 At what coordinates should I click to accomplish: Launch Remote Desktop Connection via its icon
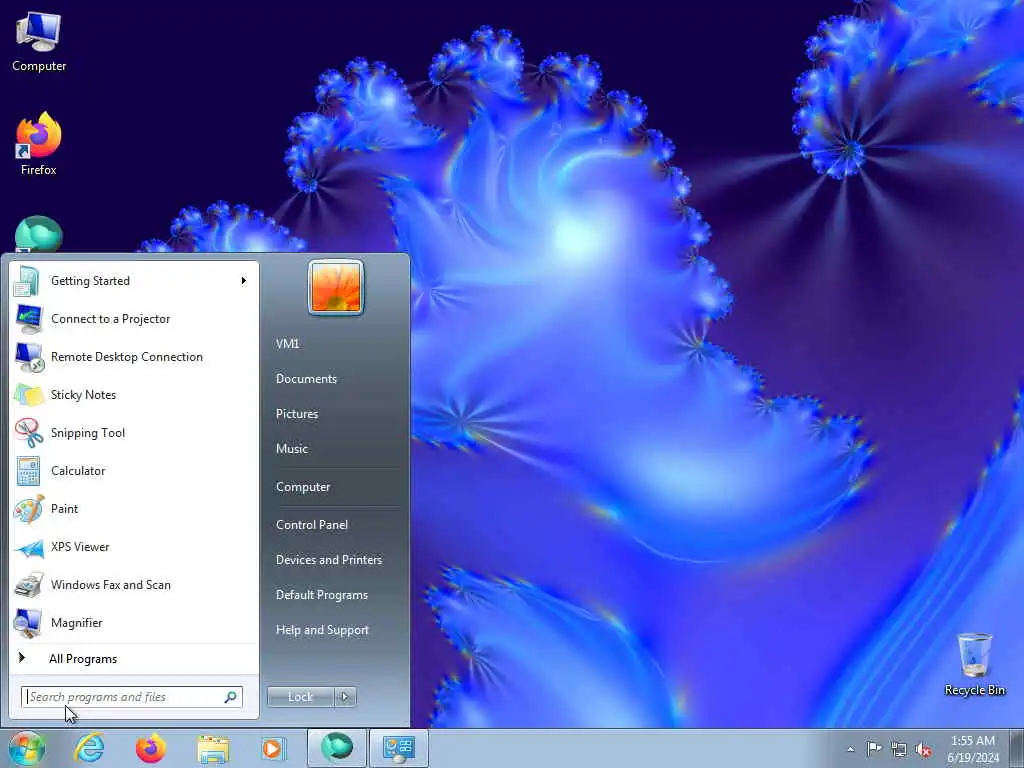pyautogui.click(x=29, y=357)
